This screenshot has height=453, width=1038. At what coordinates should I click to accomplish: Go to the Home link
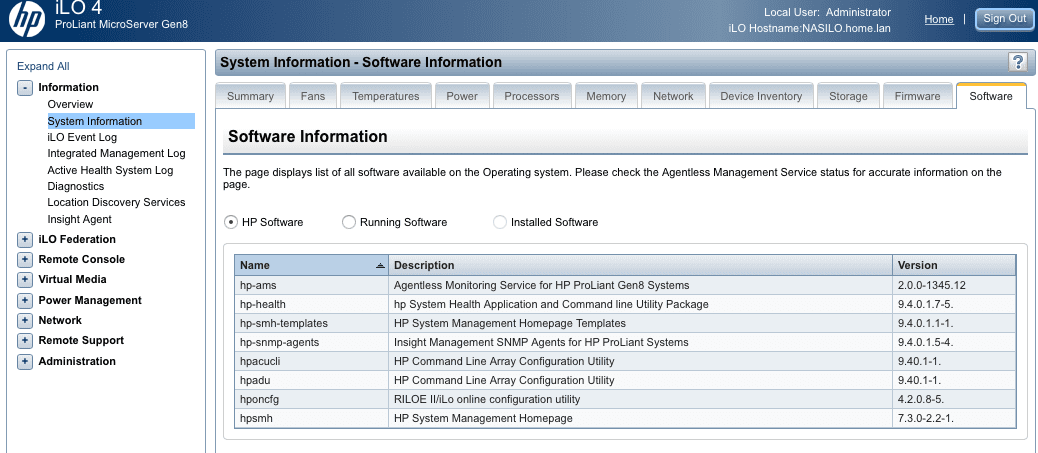(938, 19)
